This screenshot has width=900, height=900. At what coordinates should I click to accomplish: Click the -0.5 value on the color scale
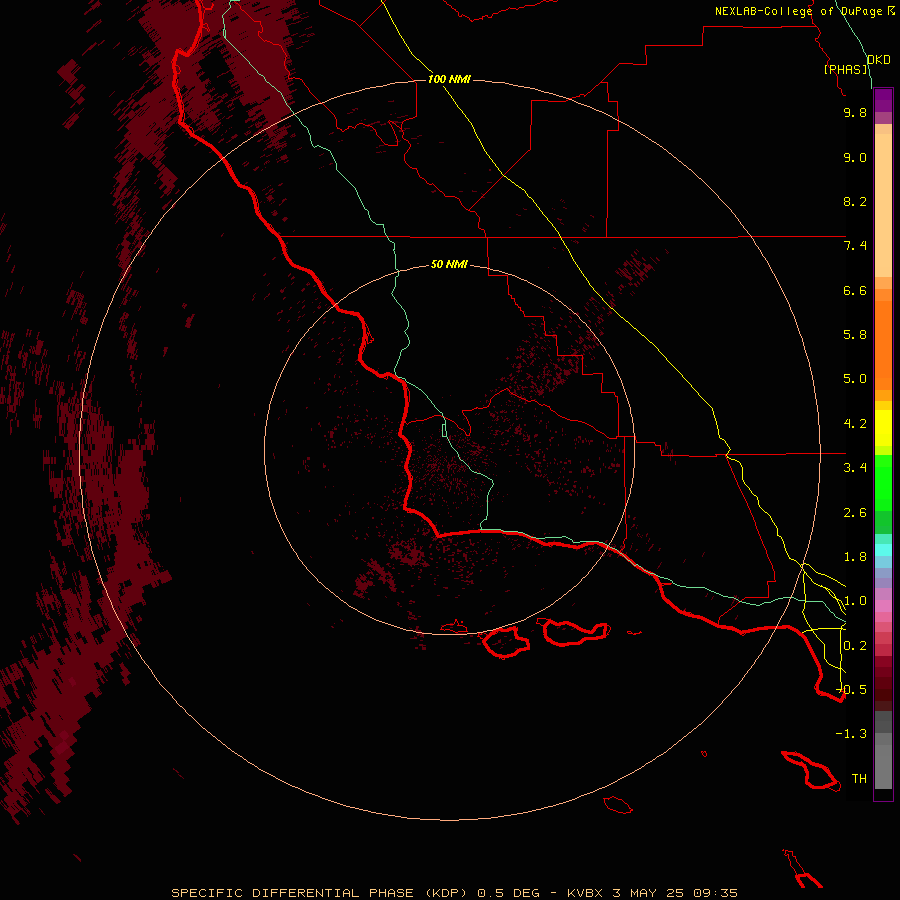click(x=852, y=690)
